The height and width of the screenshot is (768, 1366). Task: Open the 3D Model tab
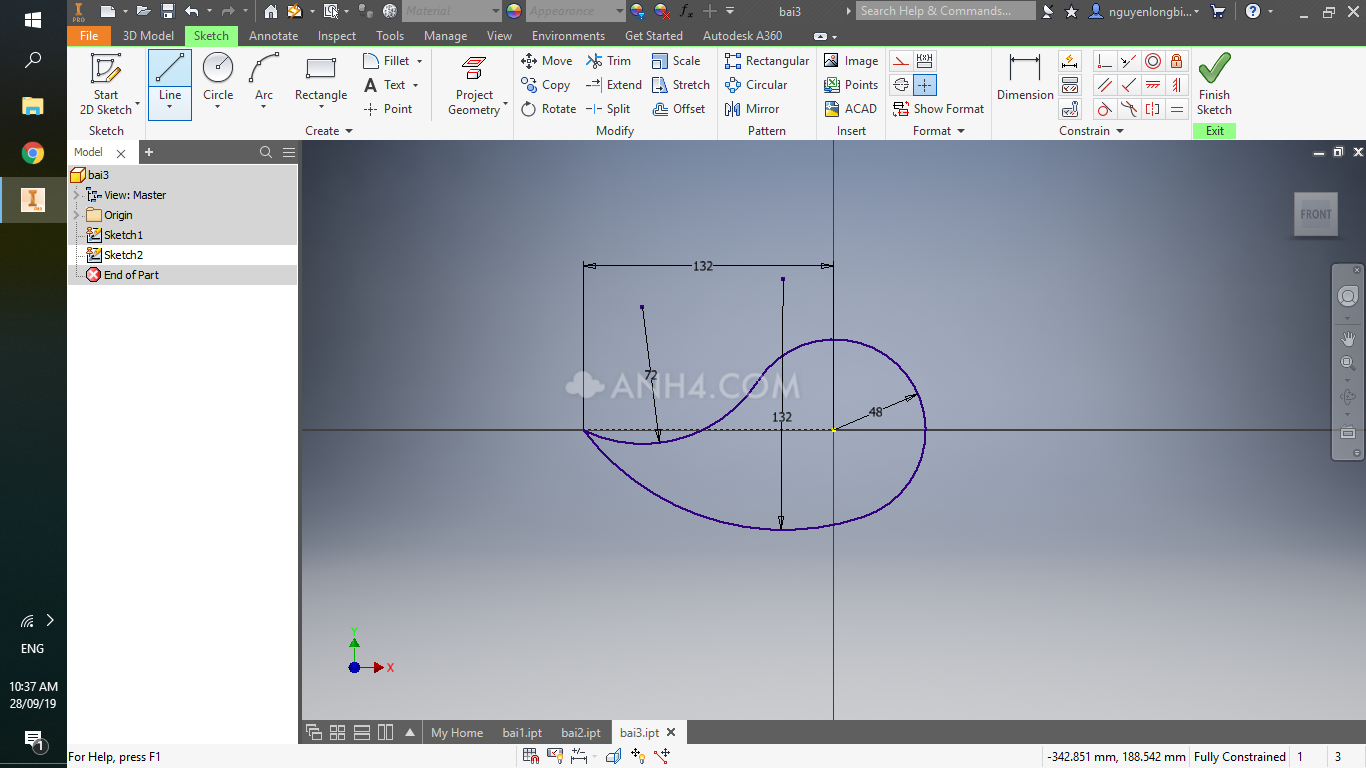pos(148,35)
